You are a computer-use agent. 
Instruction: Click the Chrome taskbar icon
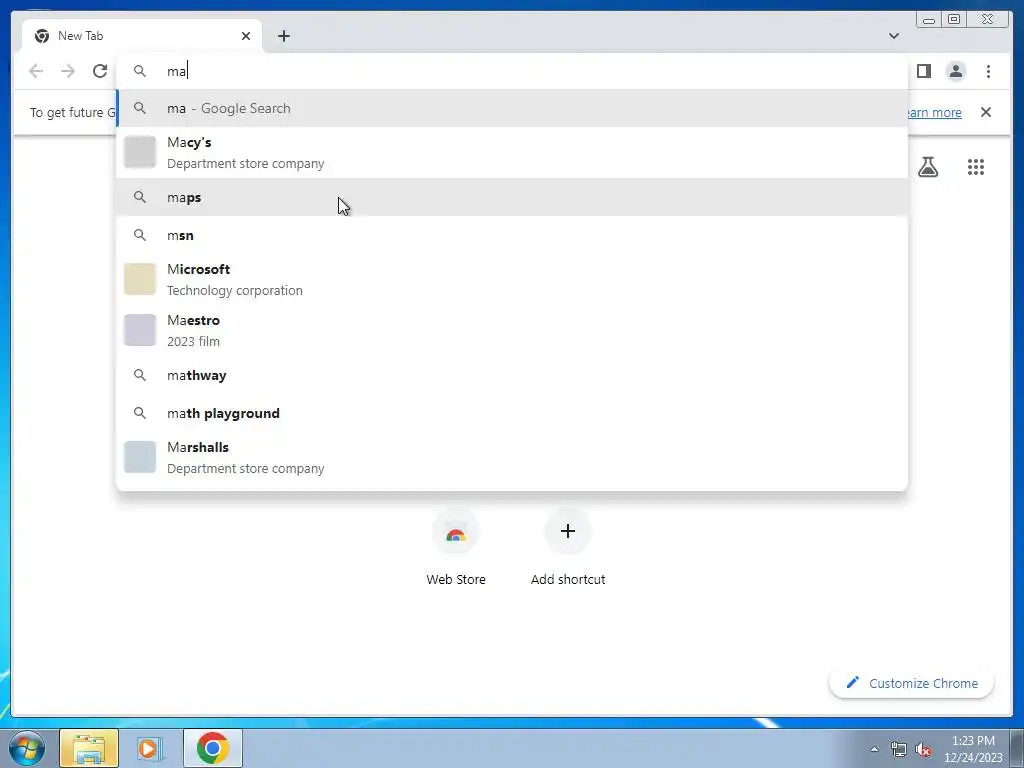coord(213,748)
